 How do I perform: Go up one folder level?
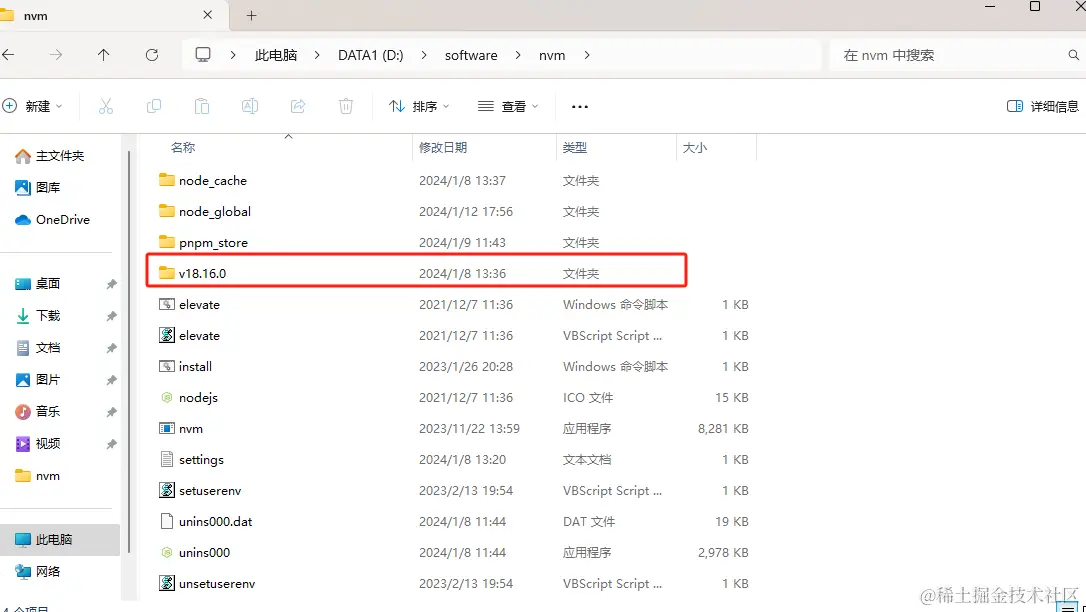(x=103, y=55)
